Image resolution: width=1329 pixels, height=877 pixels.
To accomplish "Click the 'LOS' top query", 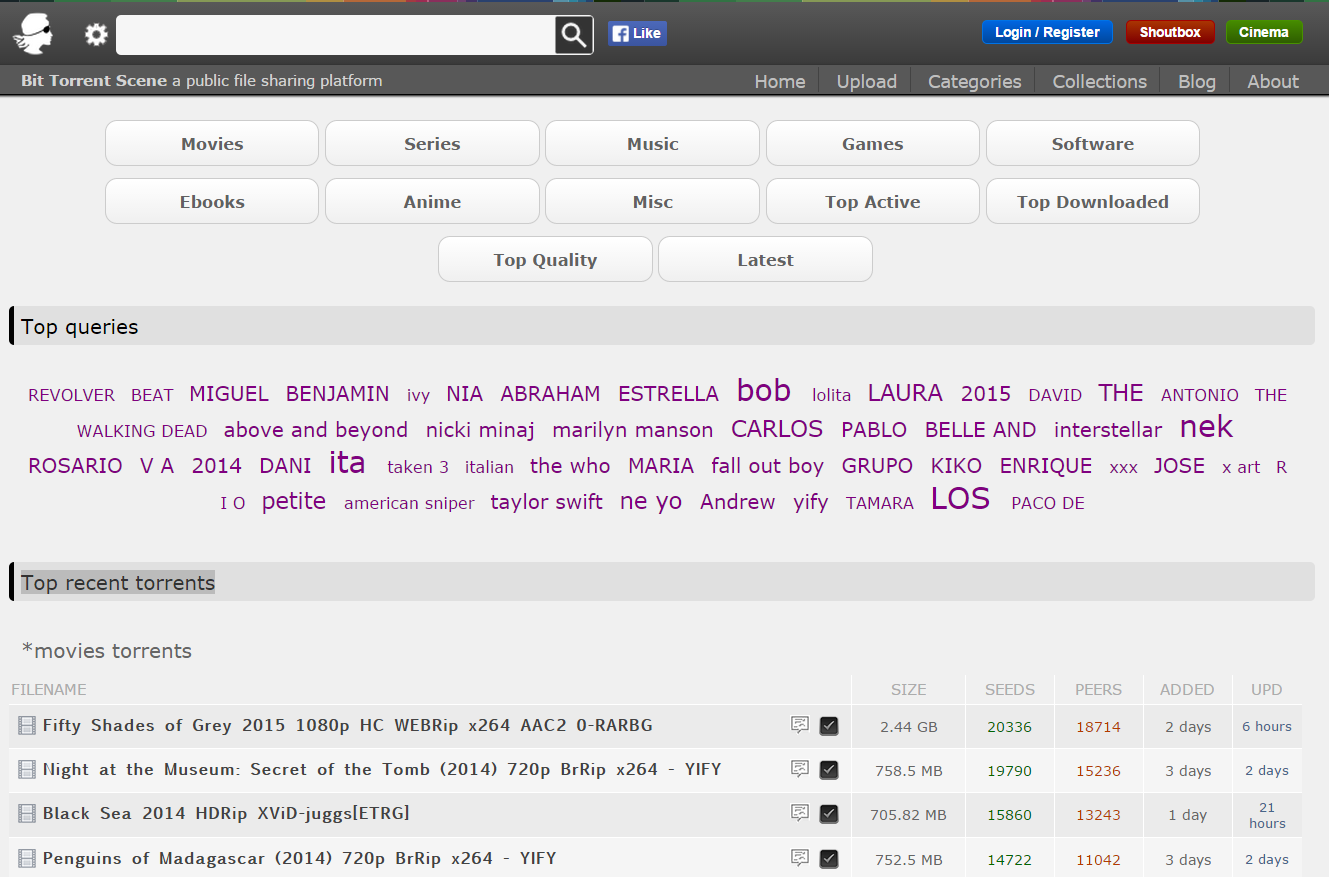I will tap(960, 498).
